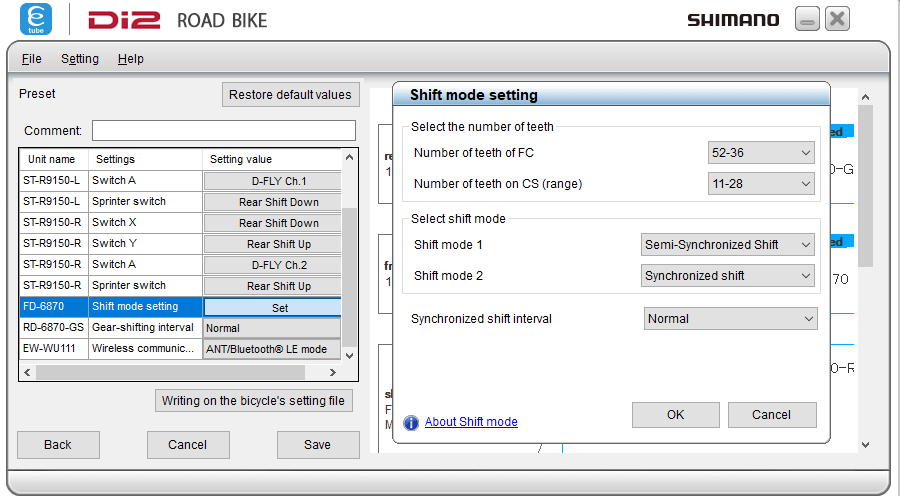Minimize the E-tube window
The width and height of the screenshot is (900, 496).
(807, 19)
